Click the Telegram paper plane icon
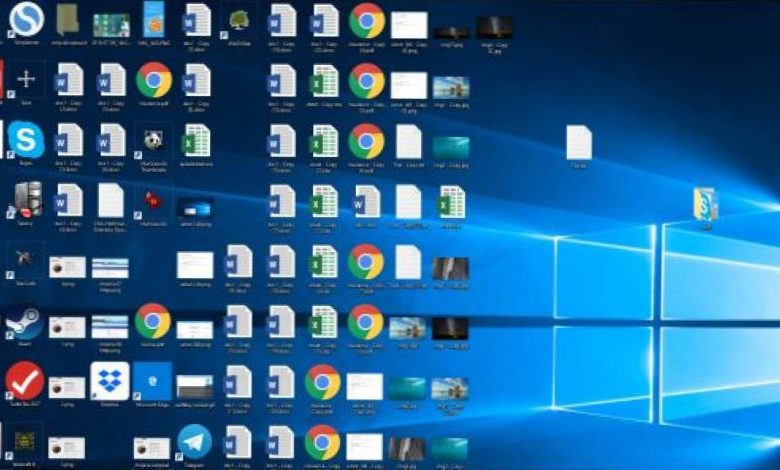This screenshot has height=470, width=780. point(194,442)
